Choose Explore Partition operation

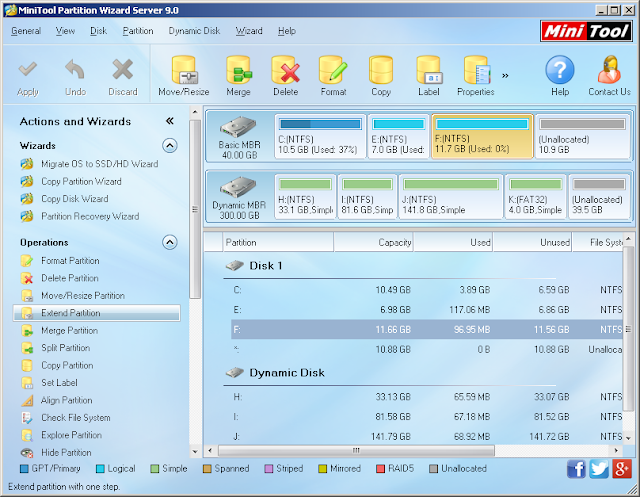tap(71, 435)
